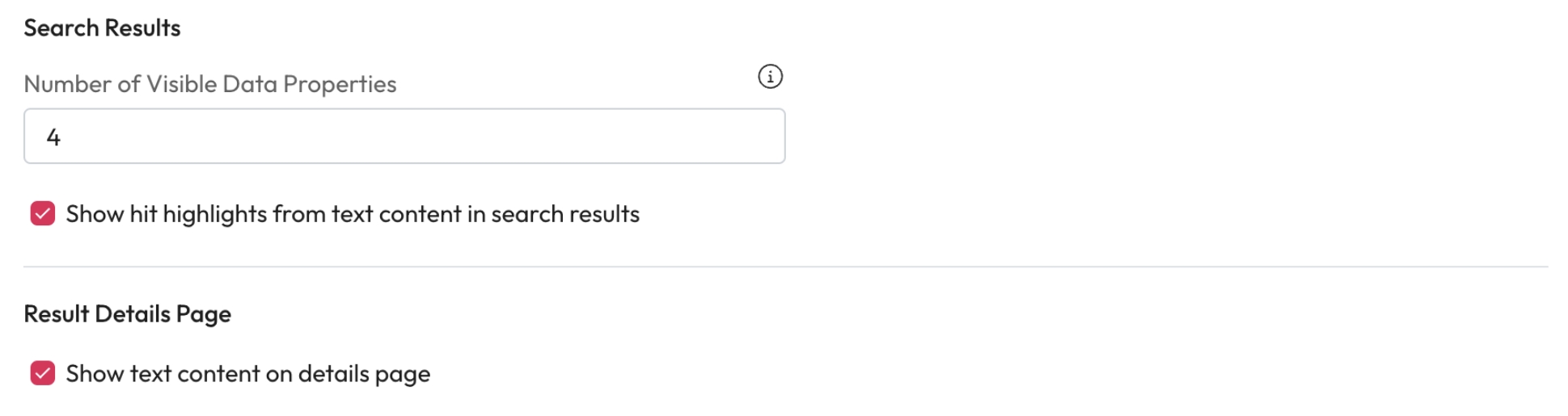Screen dimensions: 1568x416
Task: Uncheck Show text content on details page
Action: pos(43,373)
